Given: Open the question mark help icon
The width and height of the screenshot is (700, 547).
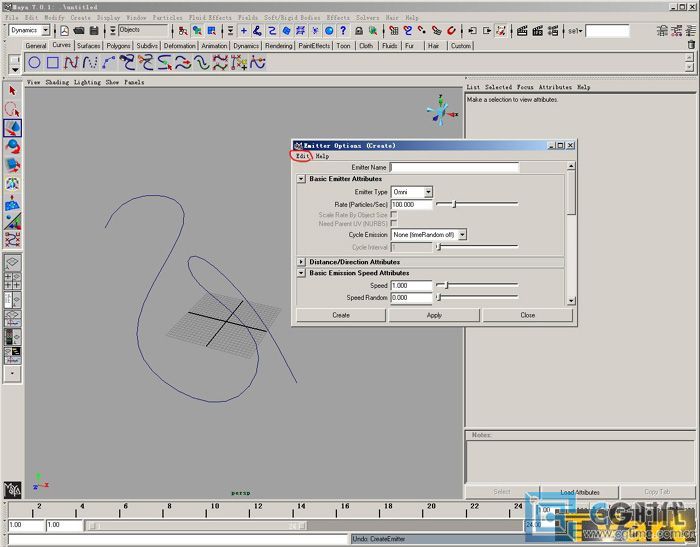Looking at the screenshot, I should (x=343, y=30).
